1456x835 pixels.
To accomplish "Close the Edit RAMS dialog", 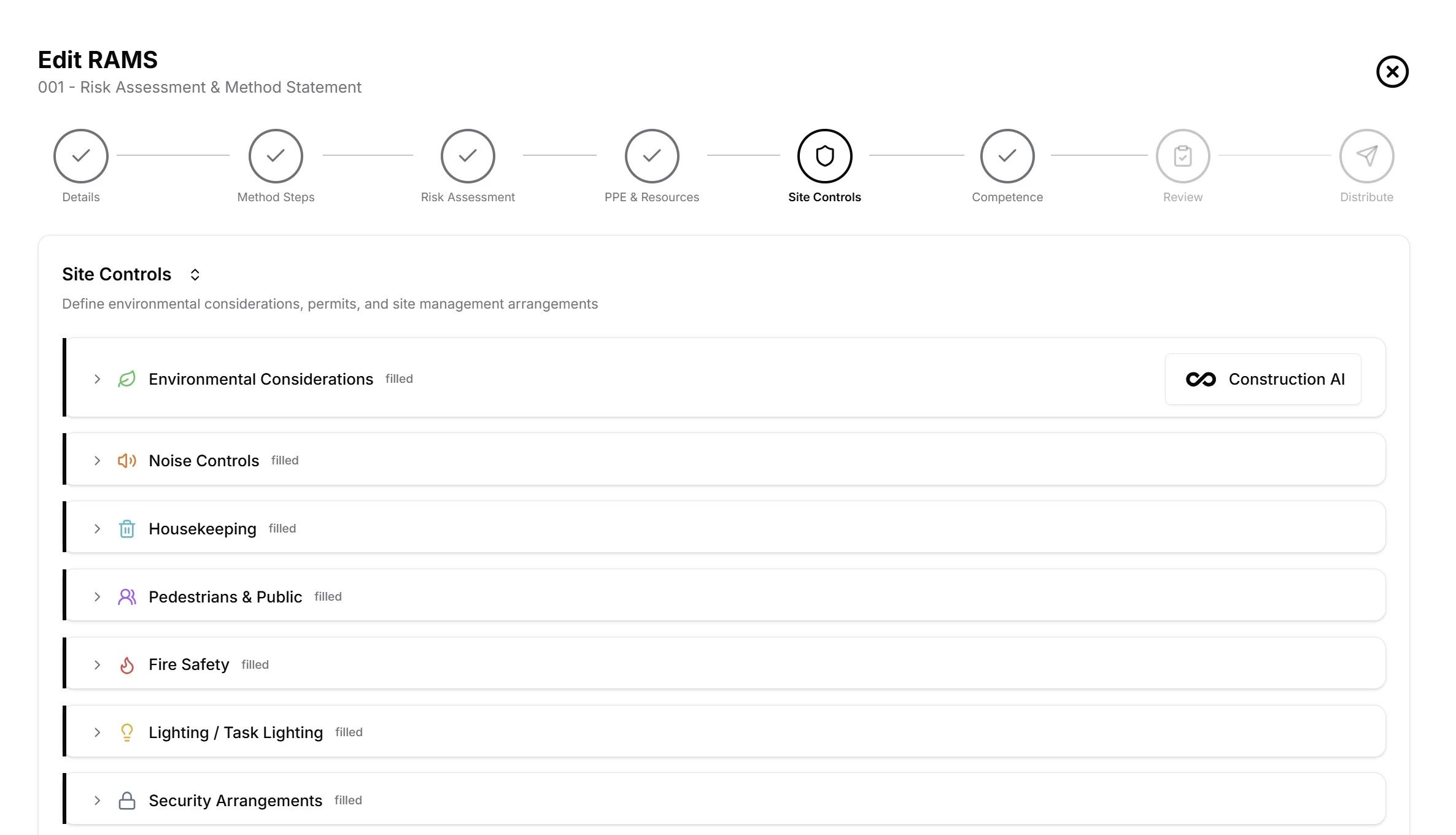I will click(x=1392, y=72).
